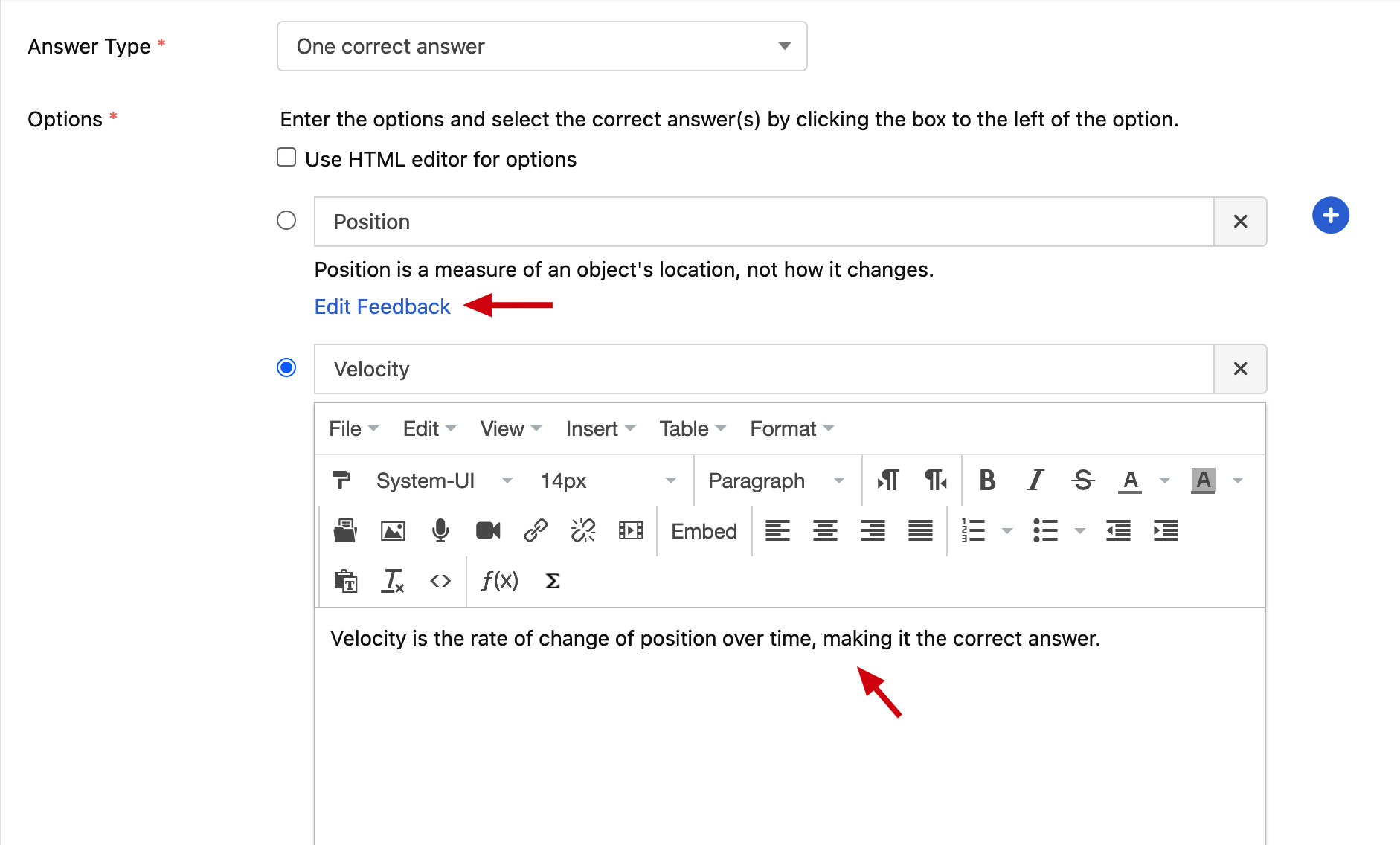Image resolution: width=1400 pixels, height=845 pixels.
Task: Insert an image
Action: (393, 530)
